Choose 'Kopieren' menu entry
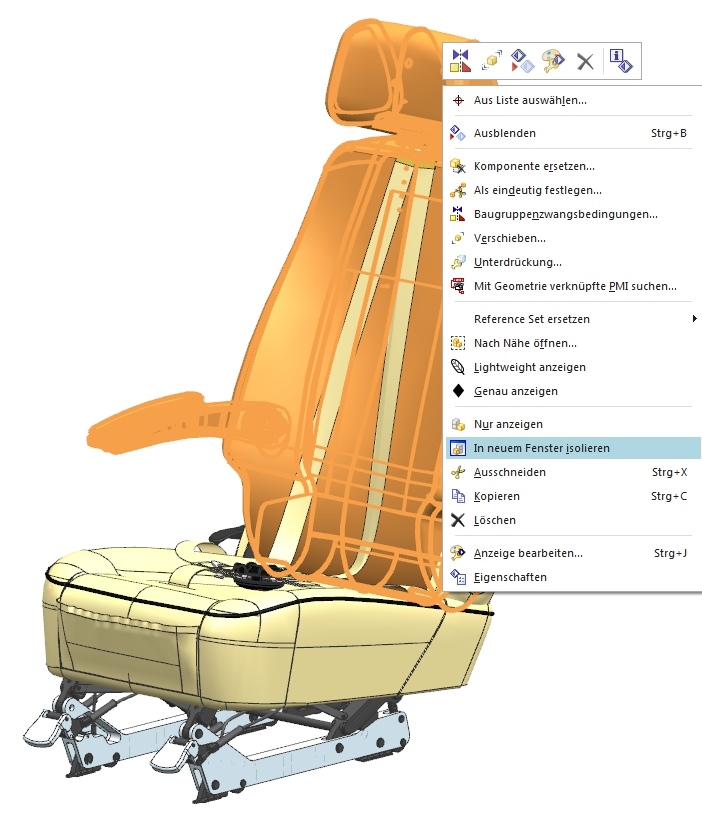Image resolution: width=702 pixels, height=822 pixels. coord(573,496)
